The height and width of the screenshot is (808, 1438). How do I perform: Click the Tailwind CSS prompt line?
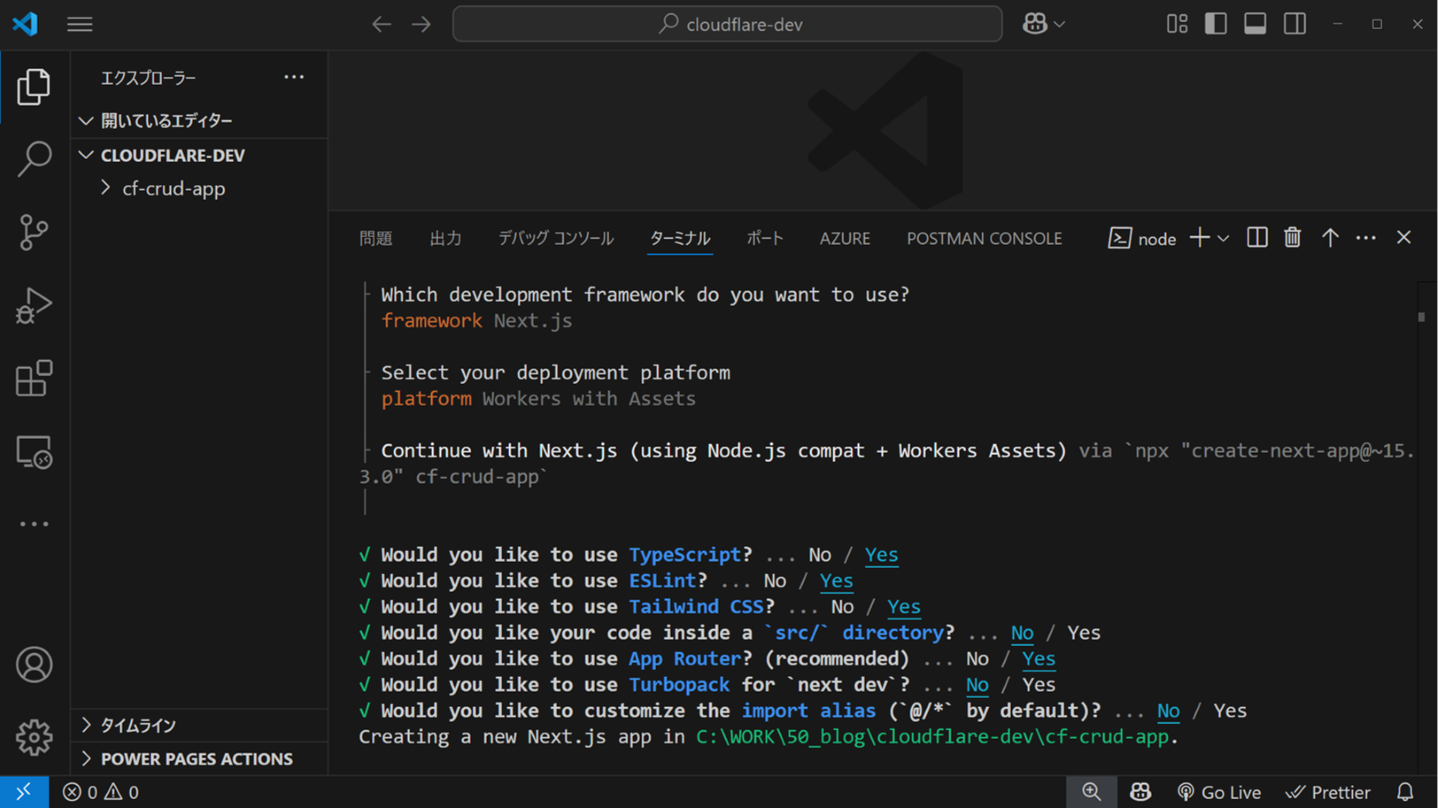[640, 607]
